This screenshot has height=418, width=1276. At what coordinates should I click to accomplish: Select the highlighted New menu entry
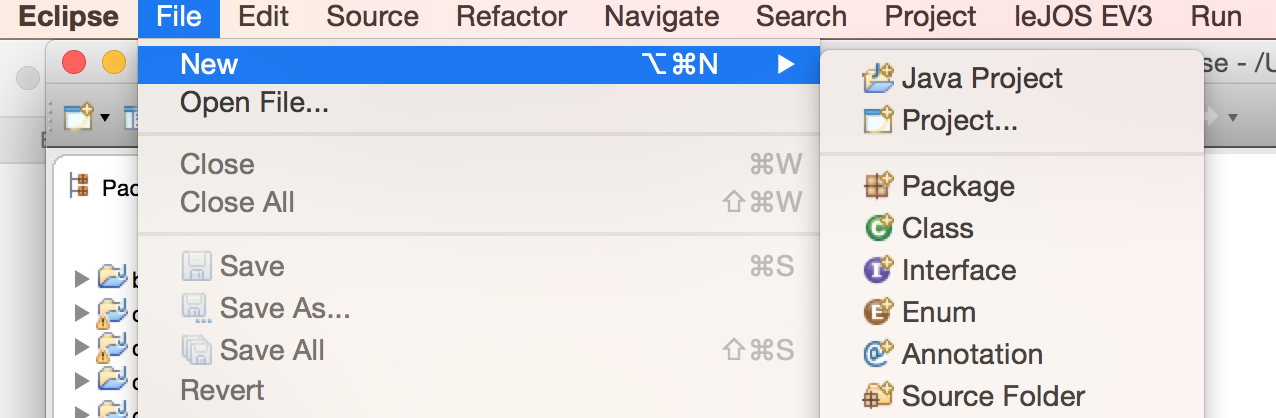click(x=209, y=65)
